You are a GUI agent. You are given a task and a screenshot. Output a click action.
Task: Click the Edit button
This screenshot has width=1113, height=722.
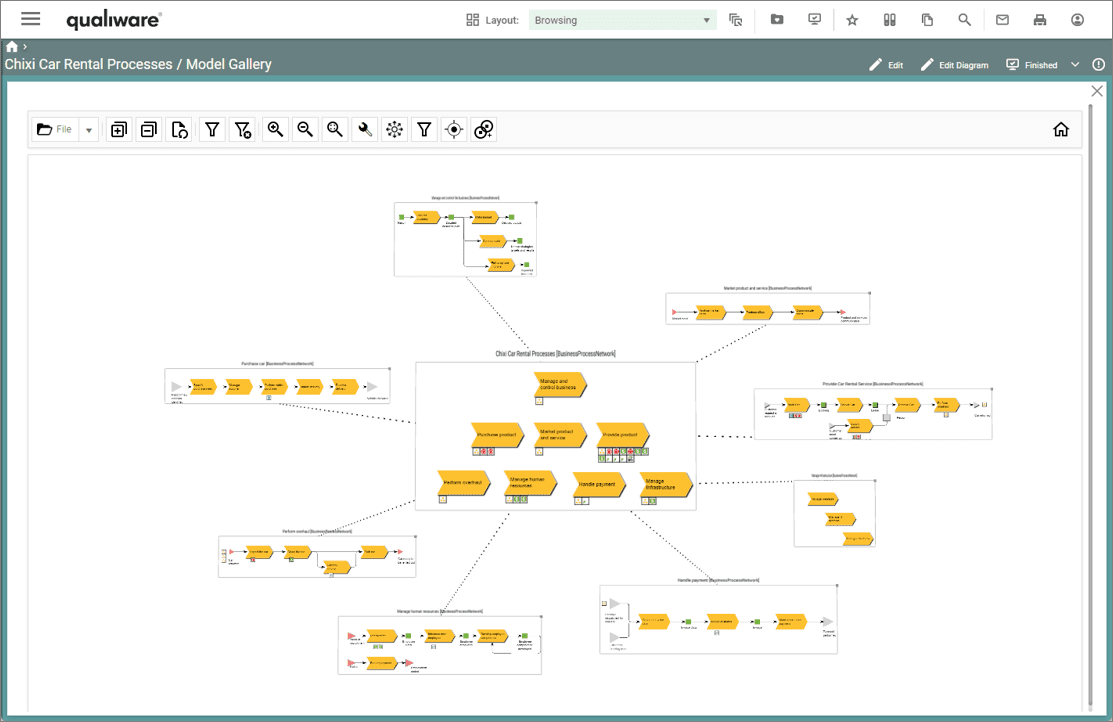point(886,65)
